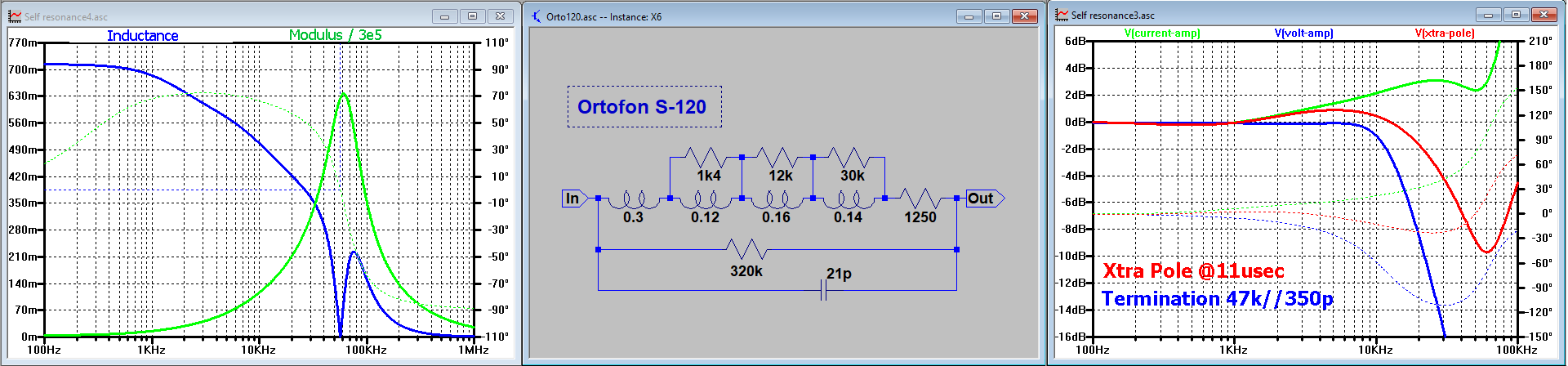Screen dimensions: 1568x366
Task: Click the 30k value label
Action: [853, 176]
